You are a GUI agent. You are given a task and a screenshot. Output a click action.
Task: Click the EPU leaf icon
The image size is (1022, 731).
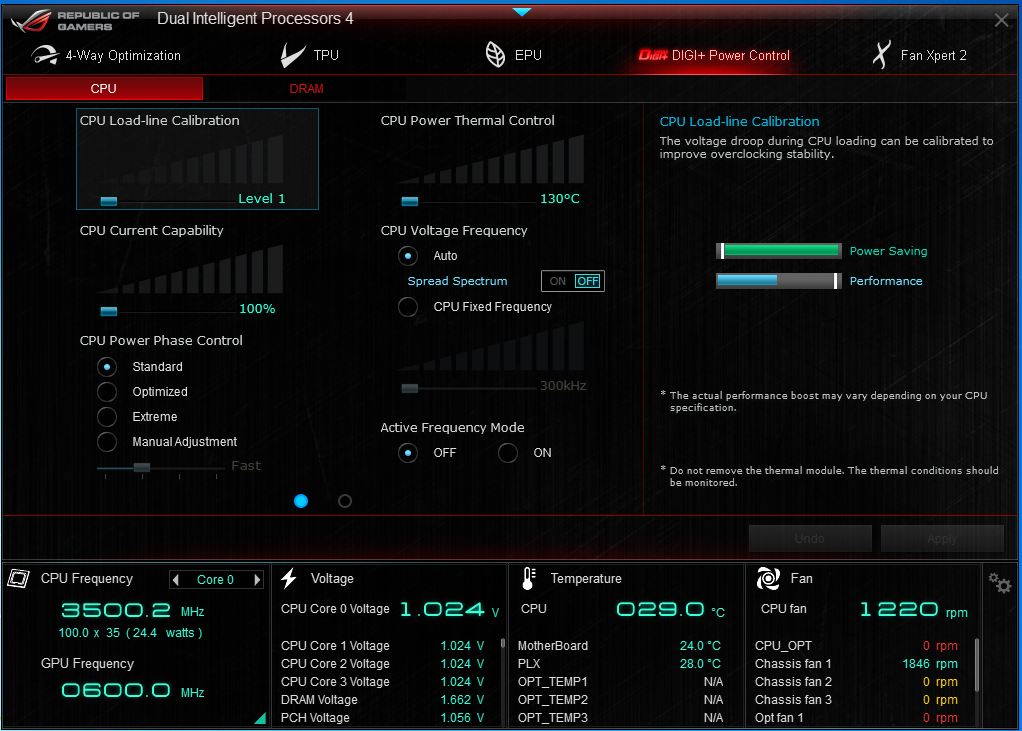[495, 55]
